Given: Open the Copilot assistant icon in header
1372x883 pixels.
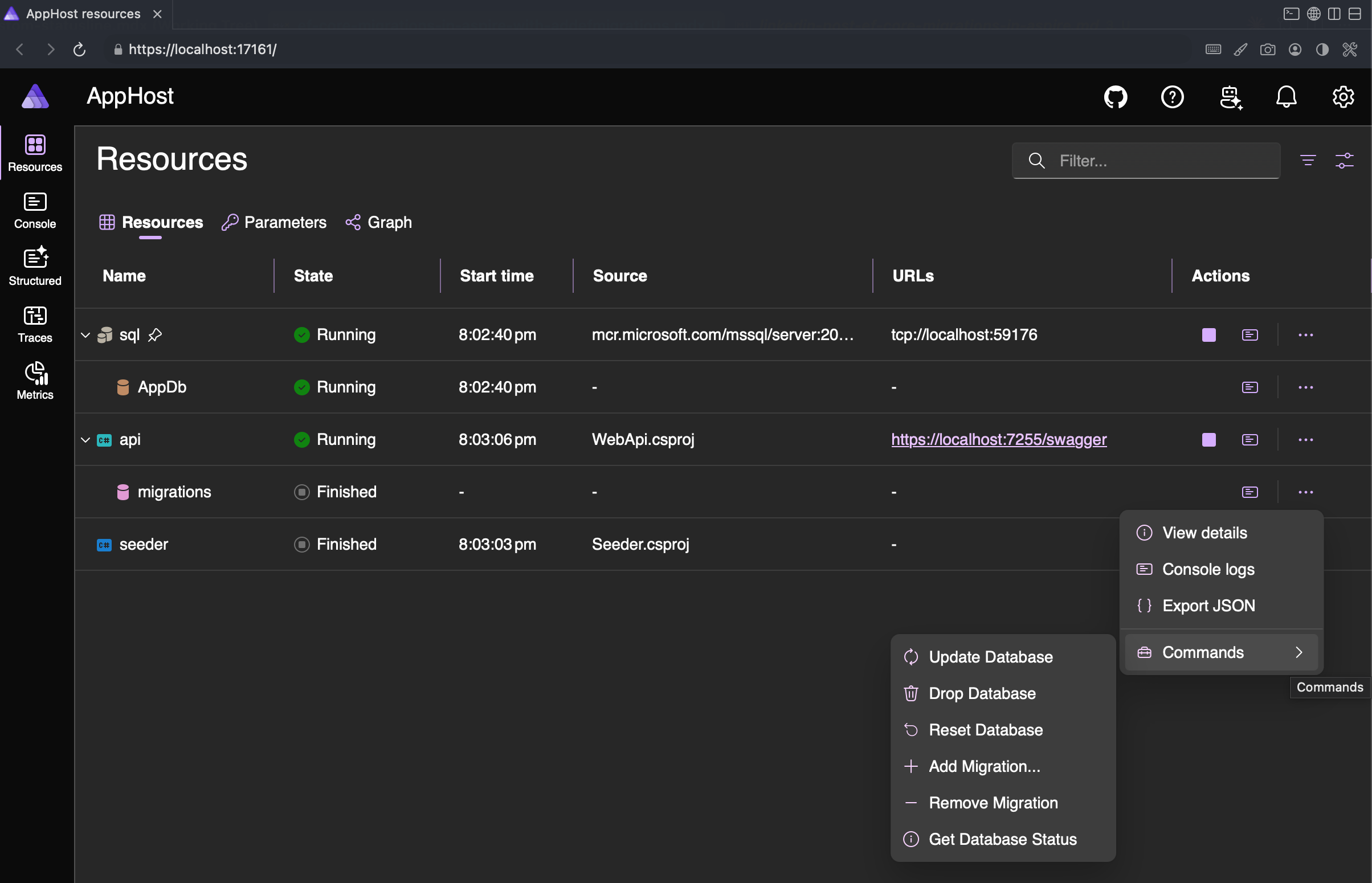Looking at the screenshot, I should click(x=1230, y=97).
